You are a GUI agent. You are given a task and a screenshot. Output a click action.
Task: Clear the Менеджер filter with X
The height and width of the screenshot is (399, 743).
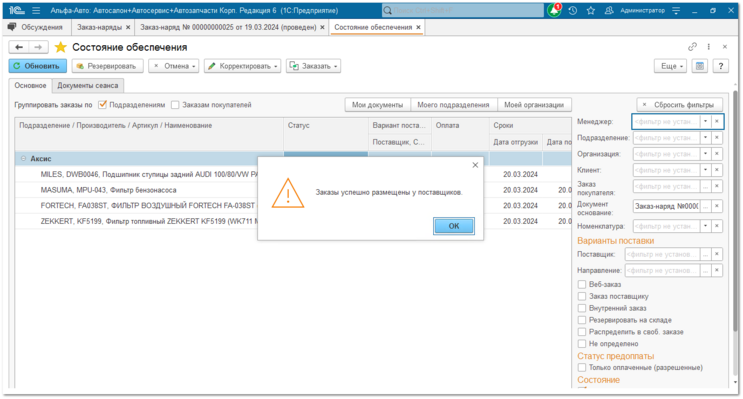coord(717,122)
